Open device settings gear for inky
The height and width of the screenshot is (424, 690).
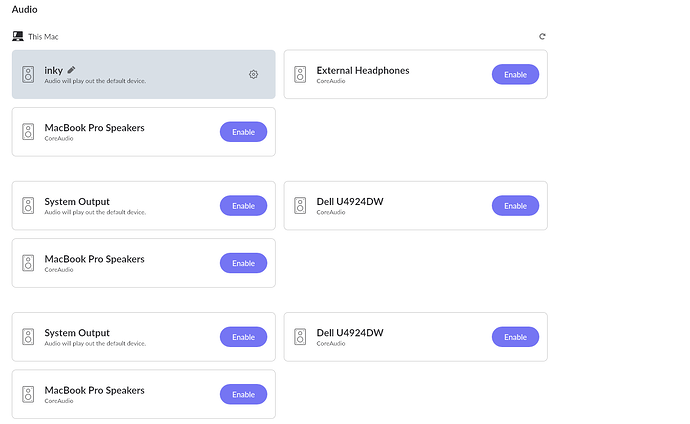[x=253, y=74]
